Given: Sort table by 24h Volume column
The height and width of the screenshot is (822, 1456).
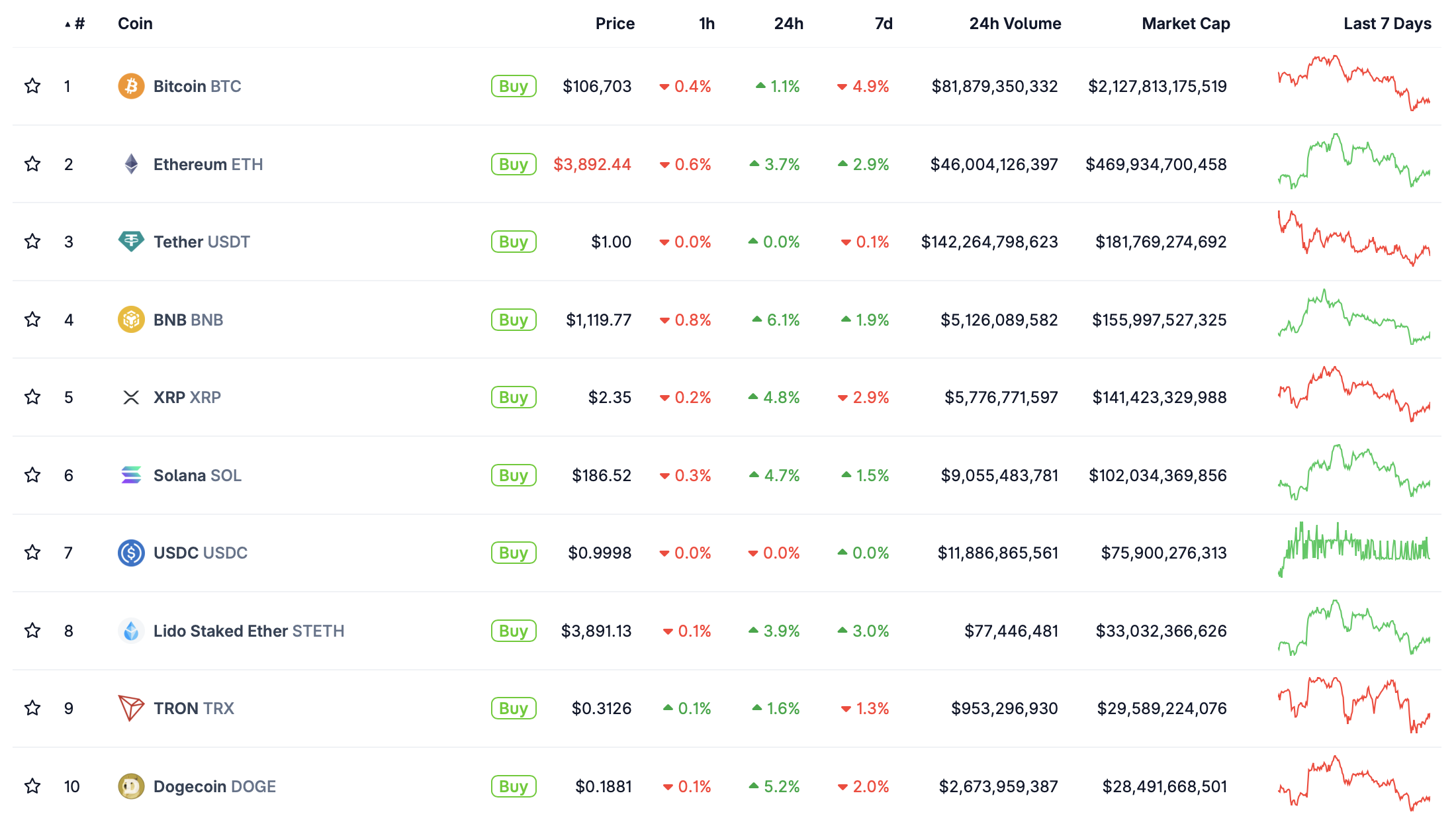Looking at the screenshot, I should coord(1015,24).
